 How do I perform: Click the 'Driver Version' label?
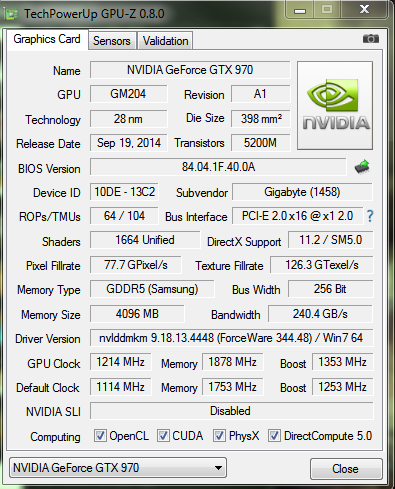click(48, 339)
